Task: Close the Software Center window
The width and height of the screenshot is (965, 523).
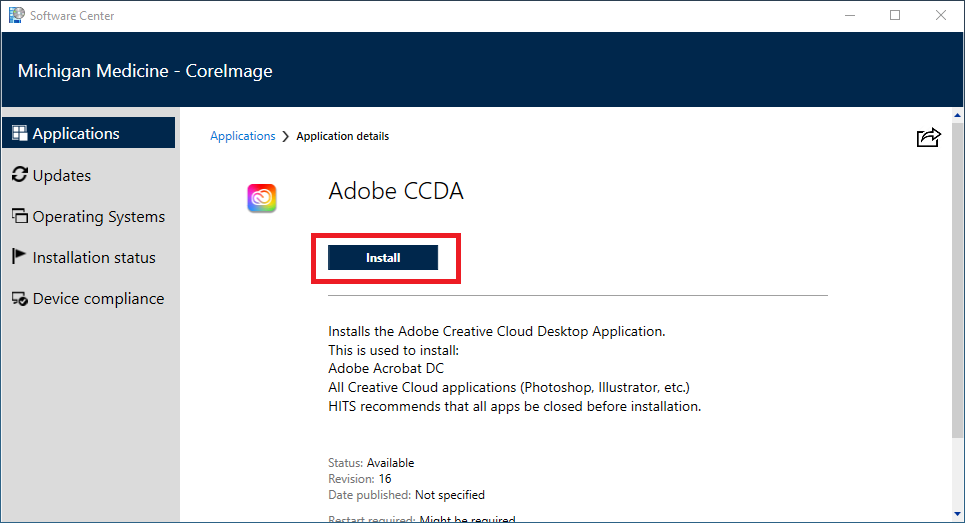Action: point(941,15)
